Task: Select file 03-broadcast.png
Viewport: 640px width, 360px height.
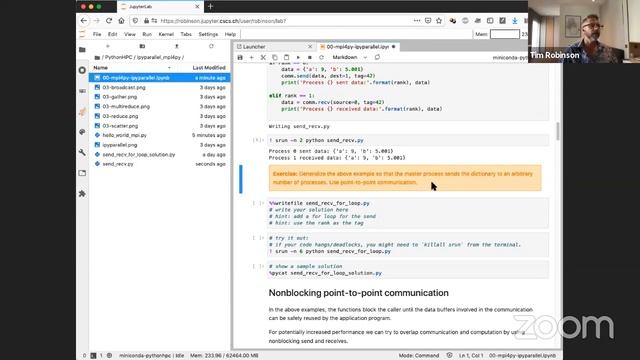Action: coord(160,87)
